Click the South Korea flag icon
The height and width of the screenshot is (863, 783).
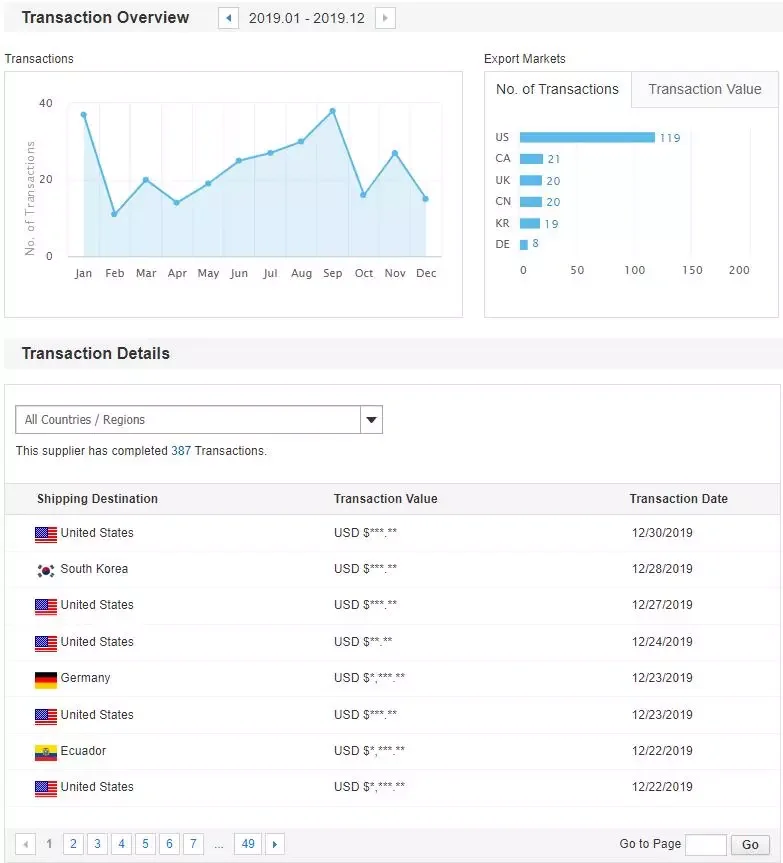(45, 570)
